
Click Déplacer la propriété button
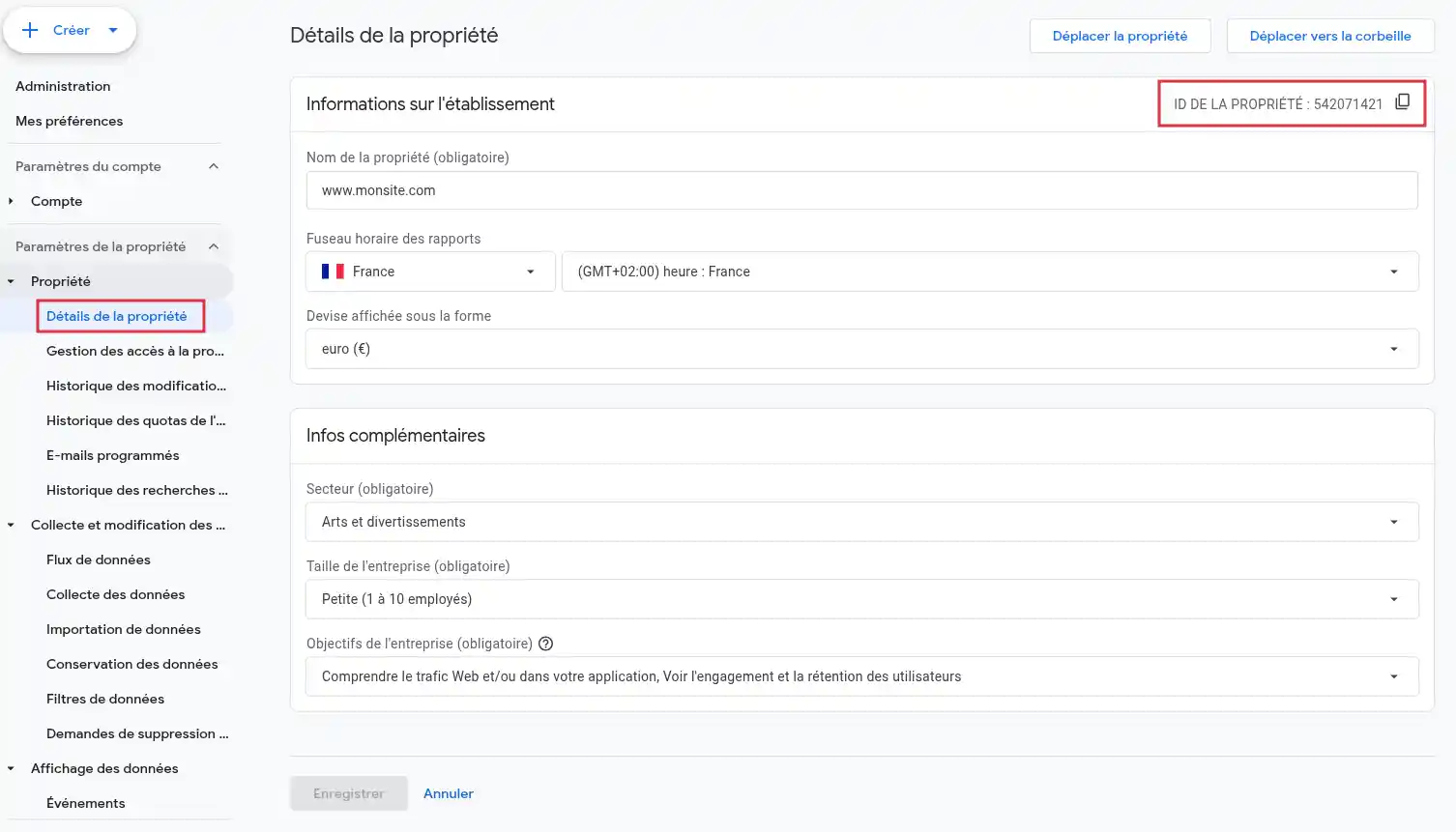tap(1120, 36)
